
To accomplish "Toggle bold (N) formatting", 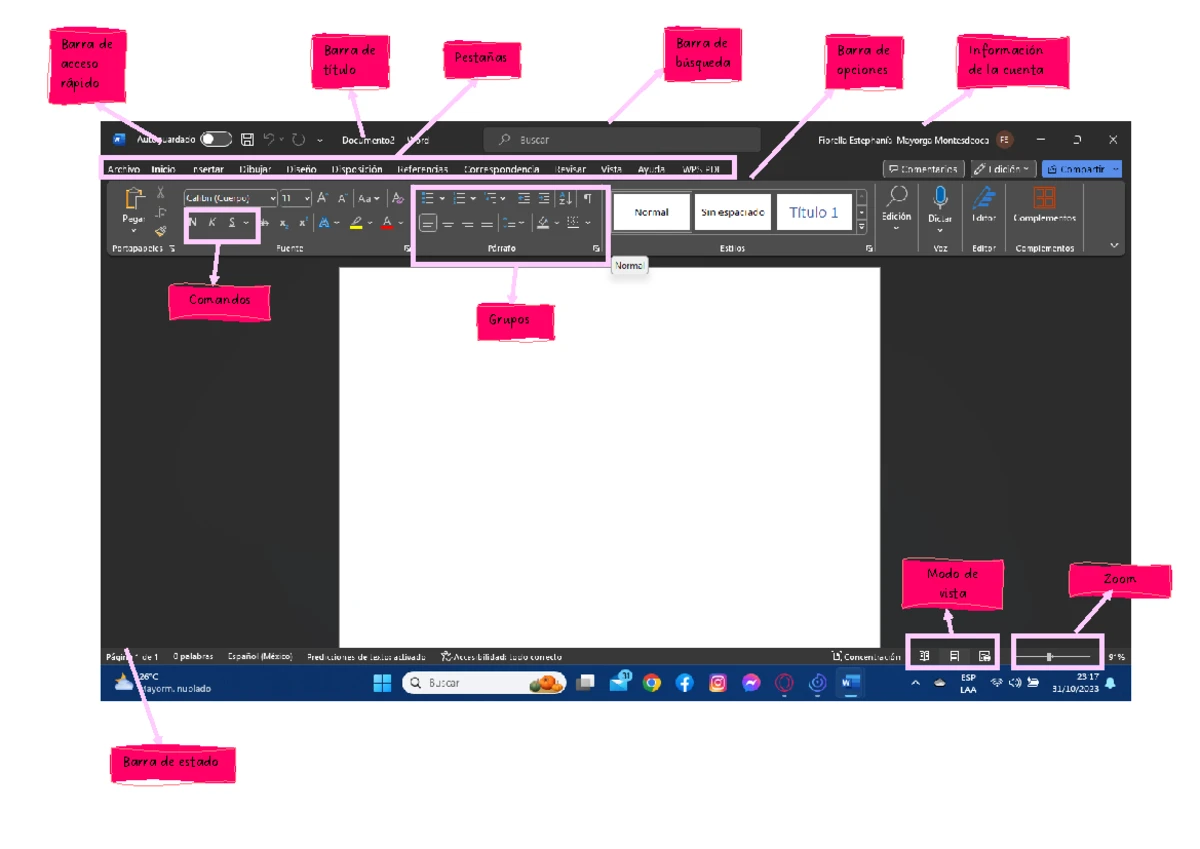I will coord(192,223).
